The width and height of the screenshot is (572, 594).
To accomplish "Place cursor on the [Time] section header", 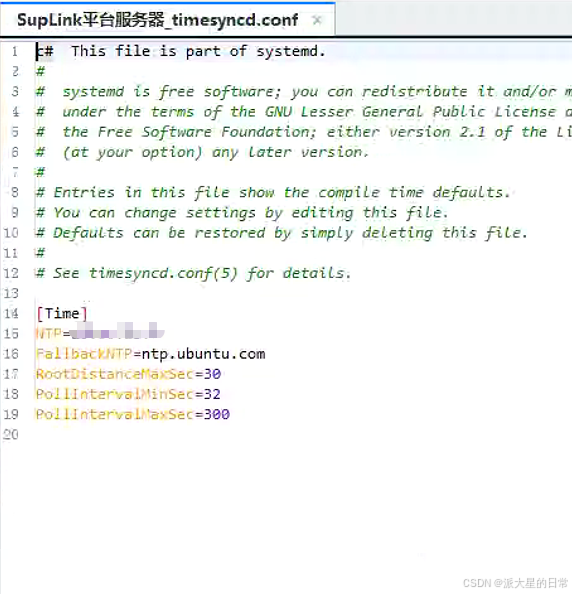I will (62, 314).
